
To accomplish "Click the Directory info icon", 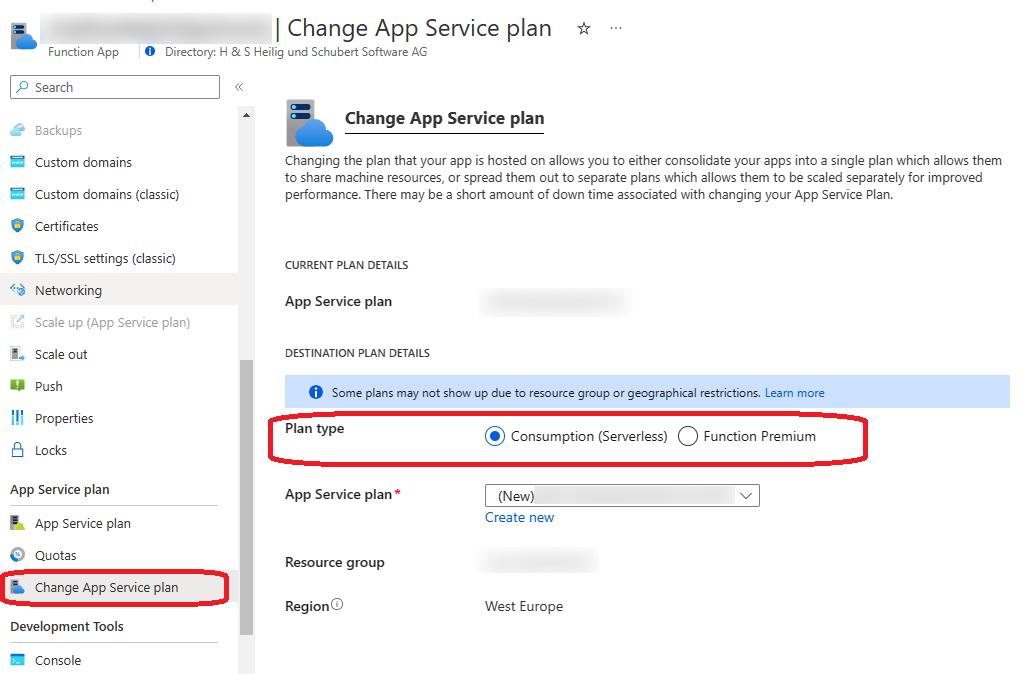I will coord(150,51).
